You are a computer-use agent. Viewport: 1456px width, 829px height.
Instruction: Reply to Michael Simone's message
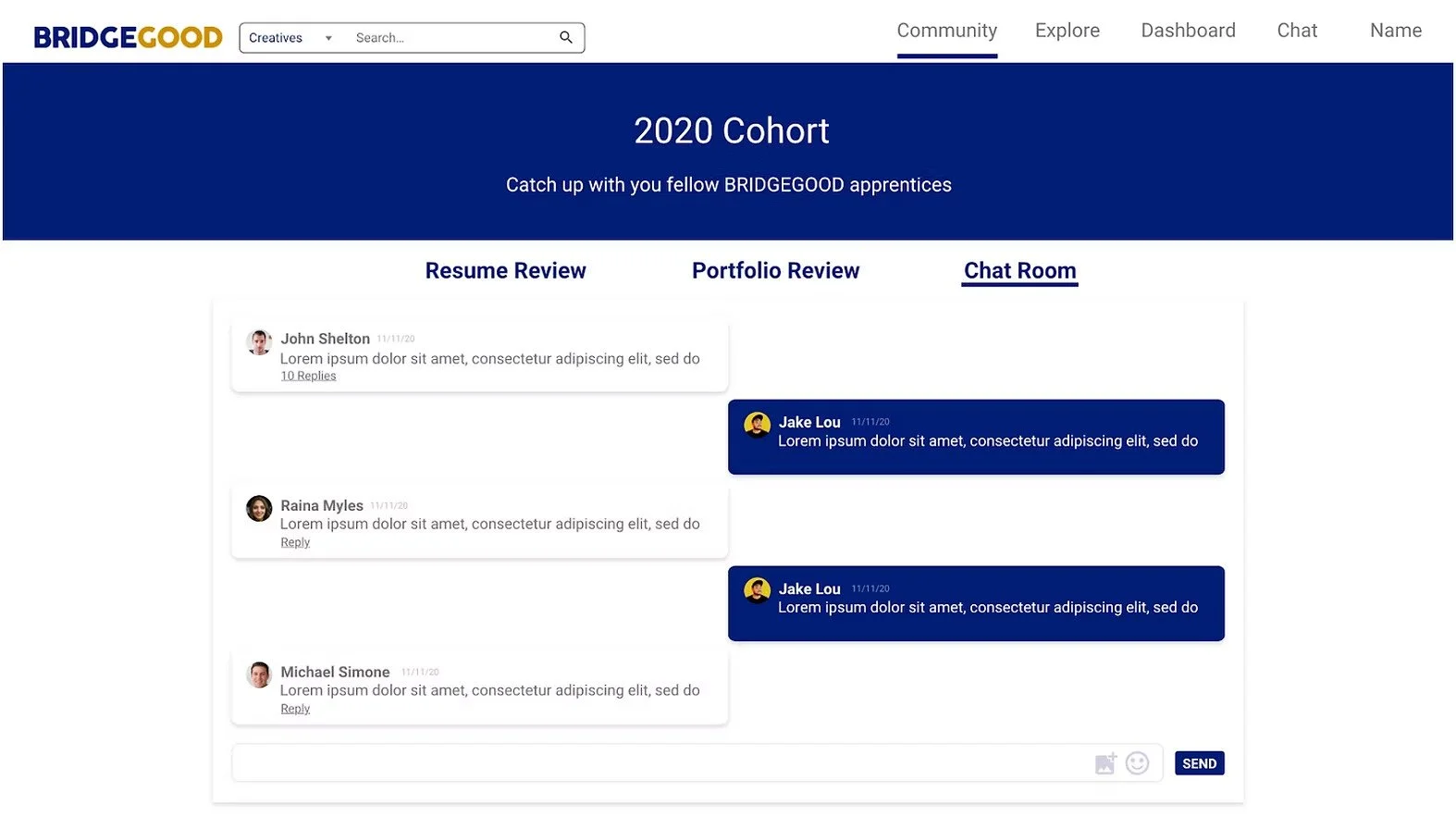pos(295,709)
